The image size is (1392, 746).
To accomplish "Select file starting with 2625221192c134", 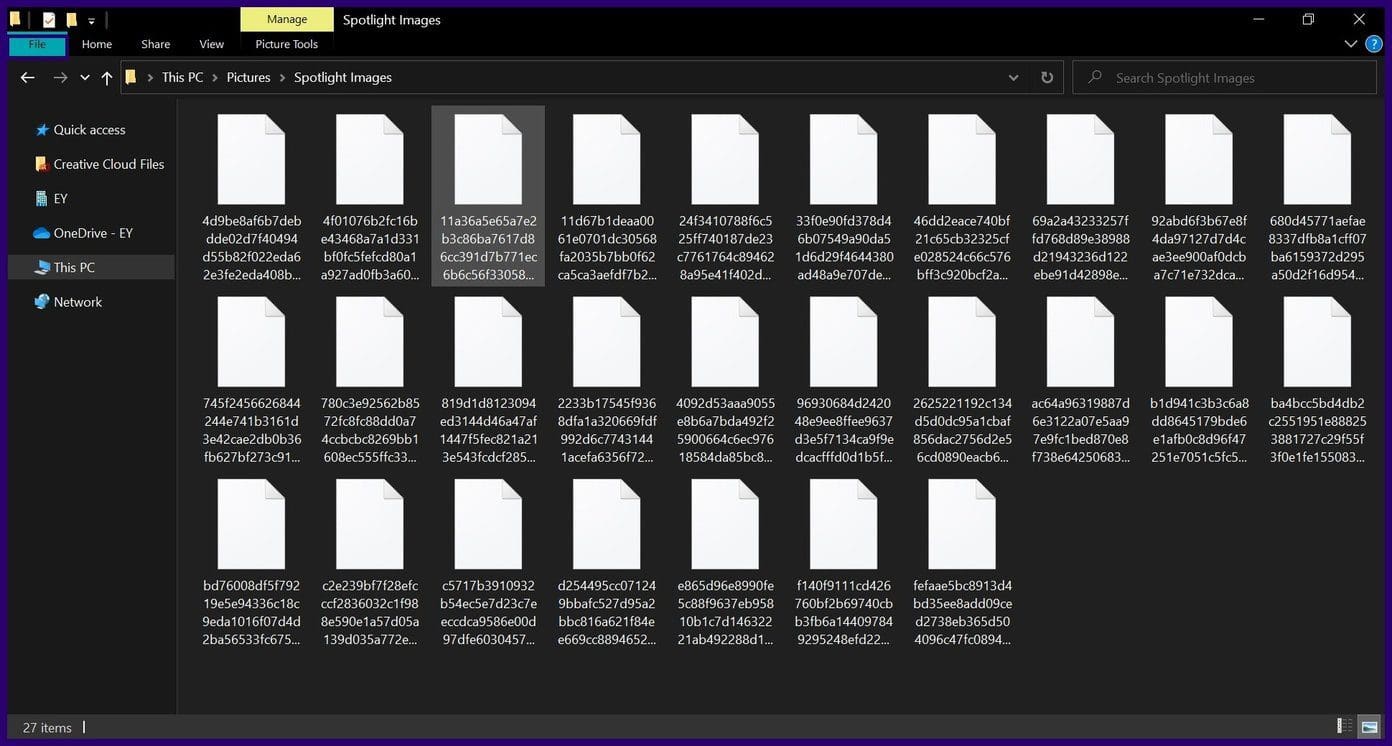I will [962, 380].
